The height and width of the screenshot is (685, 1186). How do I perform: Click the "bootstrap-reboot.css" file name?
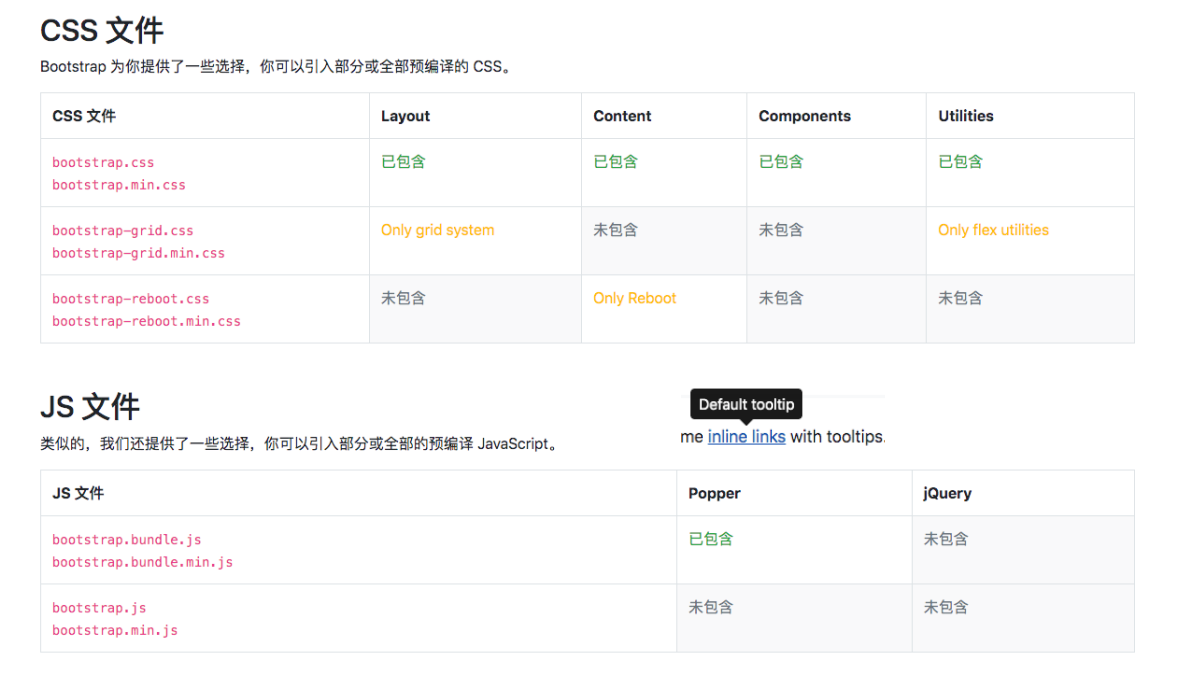(x=131, y=299)
